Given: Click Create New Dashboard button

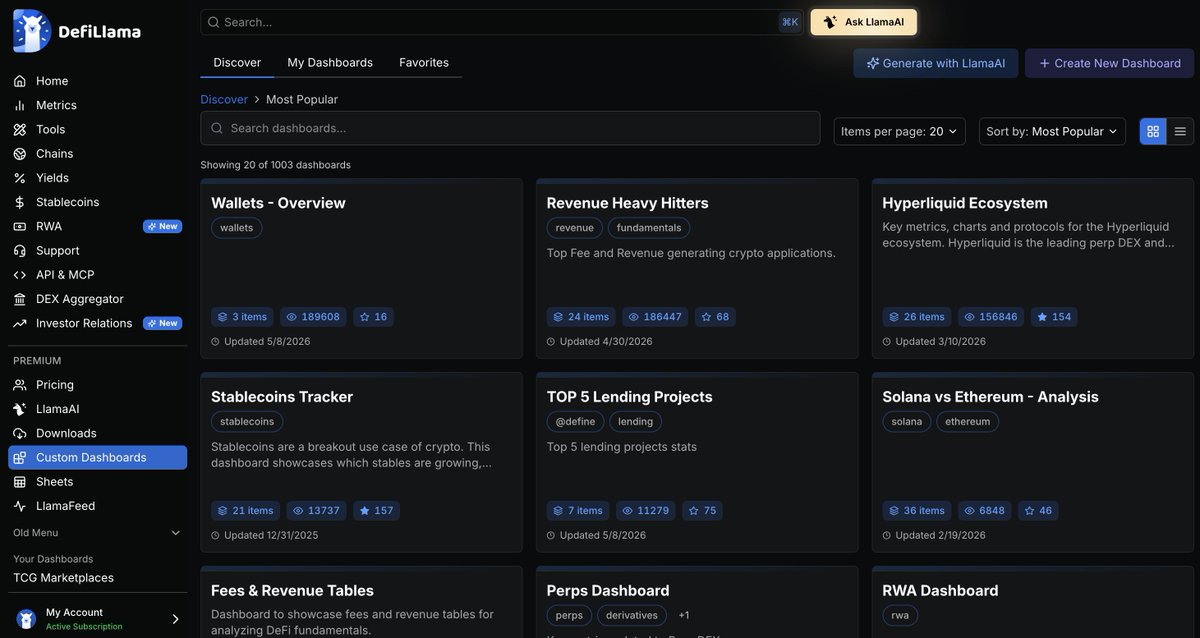Looking at the screenshot, I should click(x=1109, y=63).
